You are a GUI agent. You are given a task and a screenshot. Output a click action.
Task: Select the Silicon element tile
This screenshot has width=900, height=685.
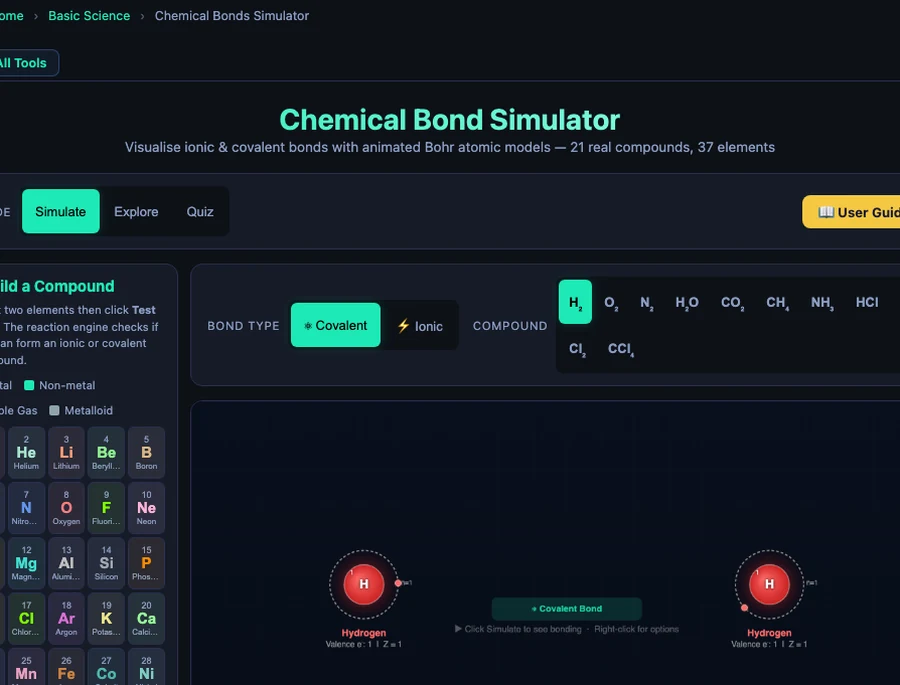(106, 563)
